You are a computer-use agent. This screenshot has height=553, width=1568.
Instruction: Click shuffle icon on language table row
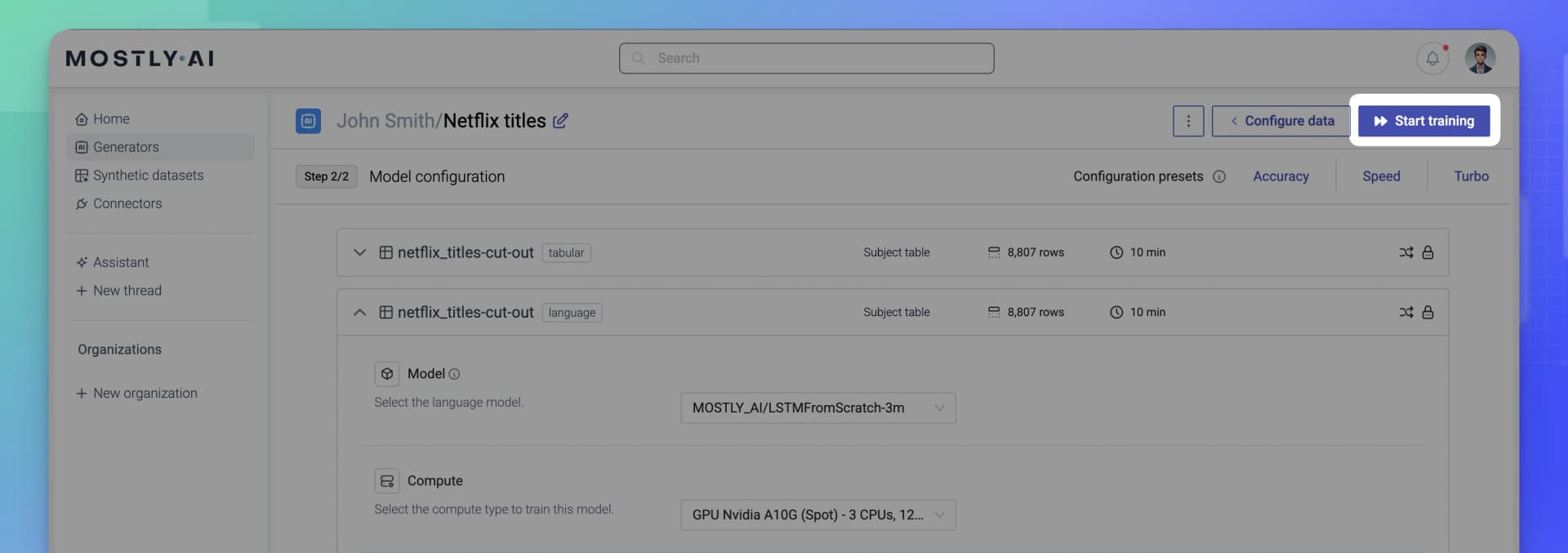click(1405, 312)
